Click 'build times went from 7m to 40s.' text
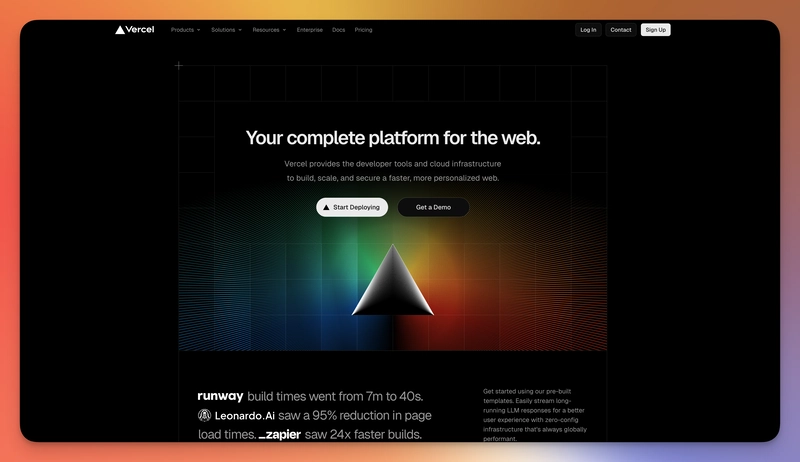 pyautogui.click(x=335, y=396)
